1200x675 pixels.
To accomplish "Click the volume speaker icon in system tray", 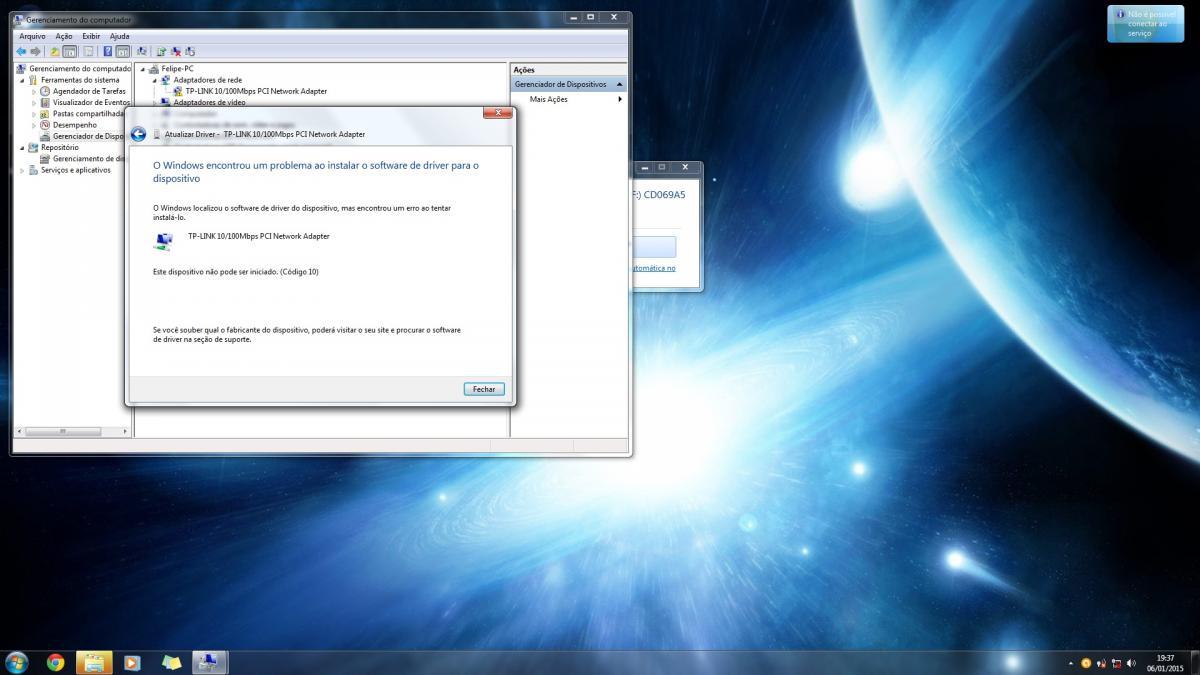I will [x=1131, y=663].
